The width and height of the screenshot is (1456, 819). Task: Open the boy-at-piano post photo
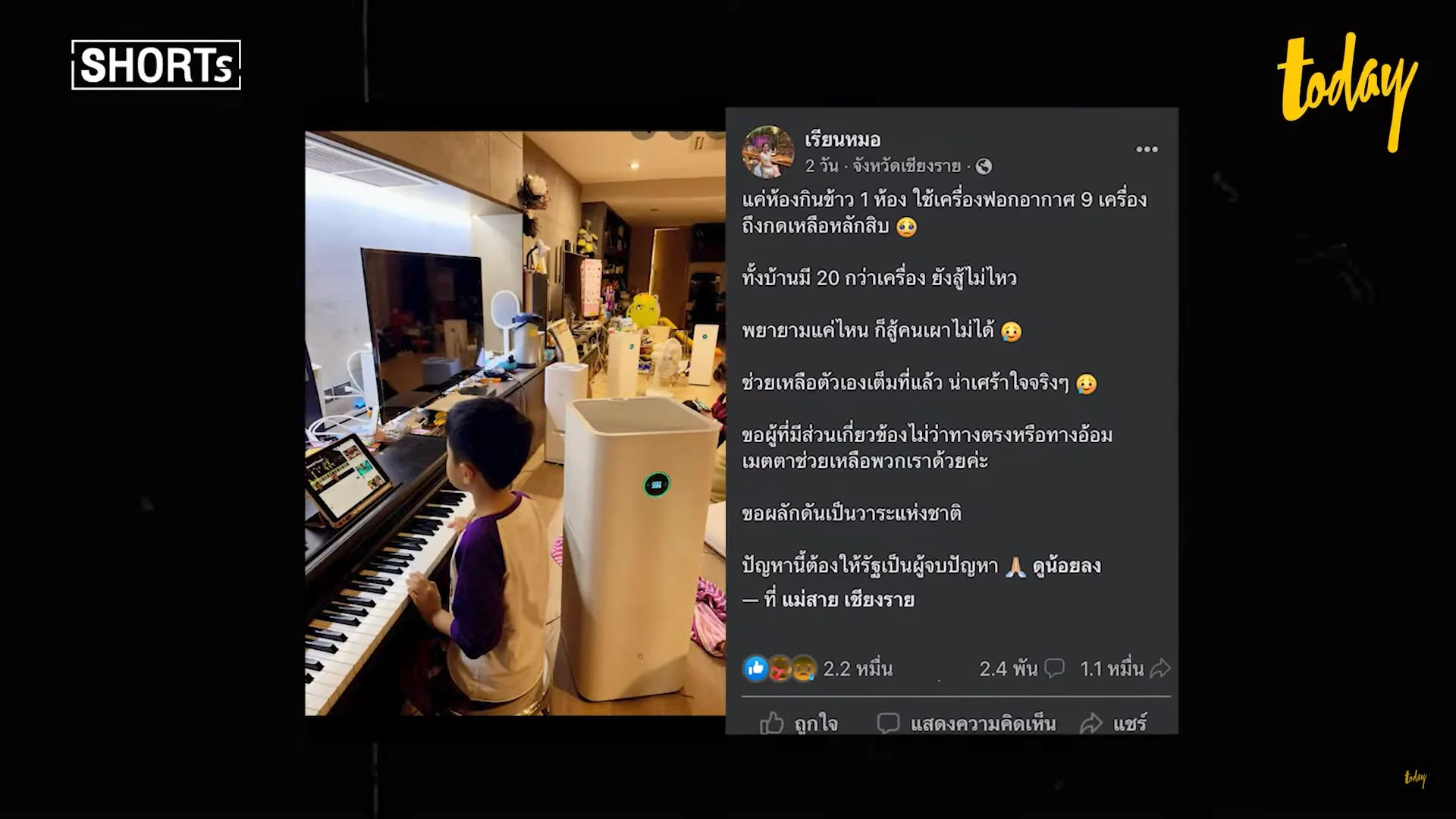[515, 423]
